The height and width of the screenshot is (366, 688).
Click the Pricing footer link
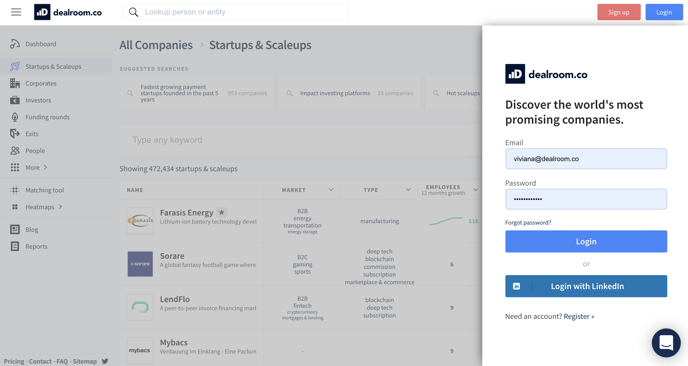(x=14, y=362)
